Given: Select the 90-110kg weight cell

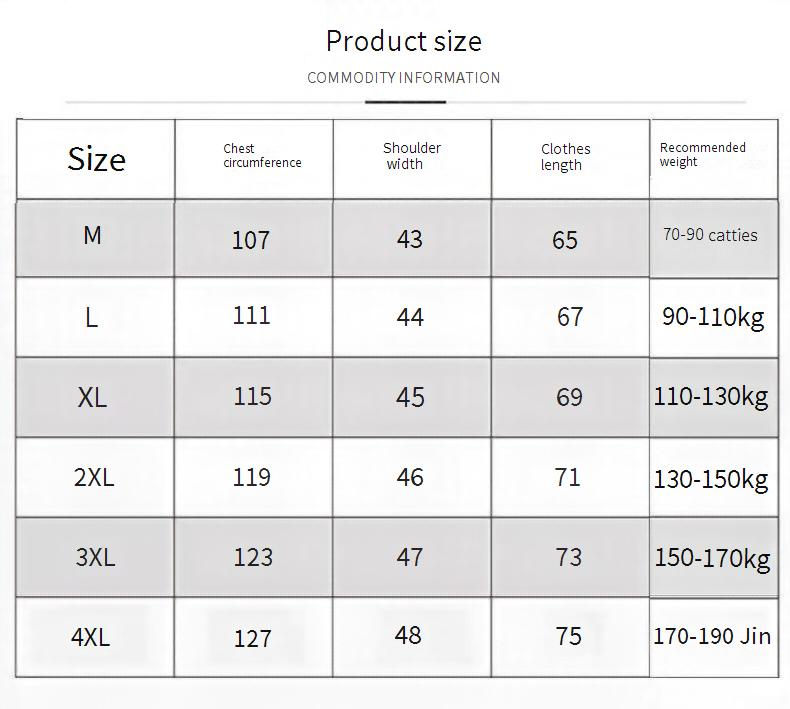Looking at the screenshot, I should pyautogui.click(x=712, y=317).
